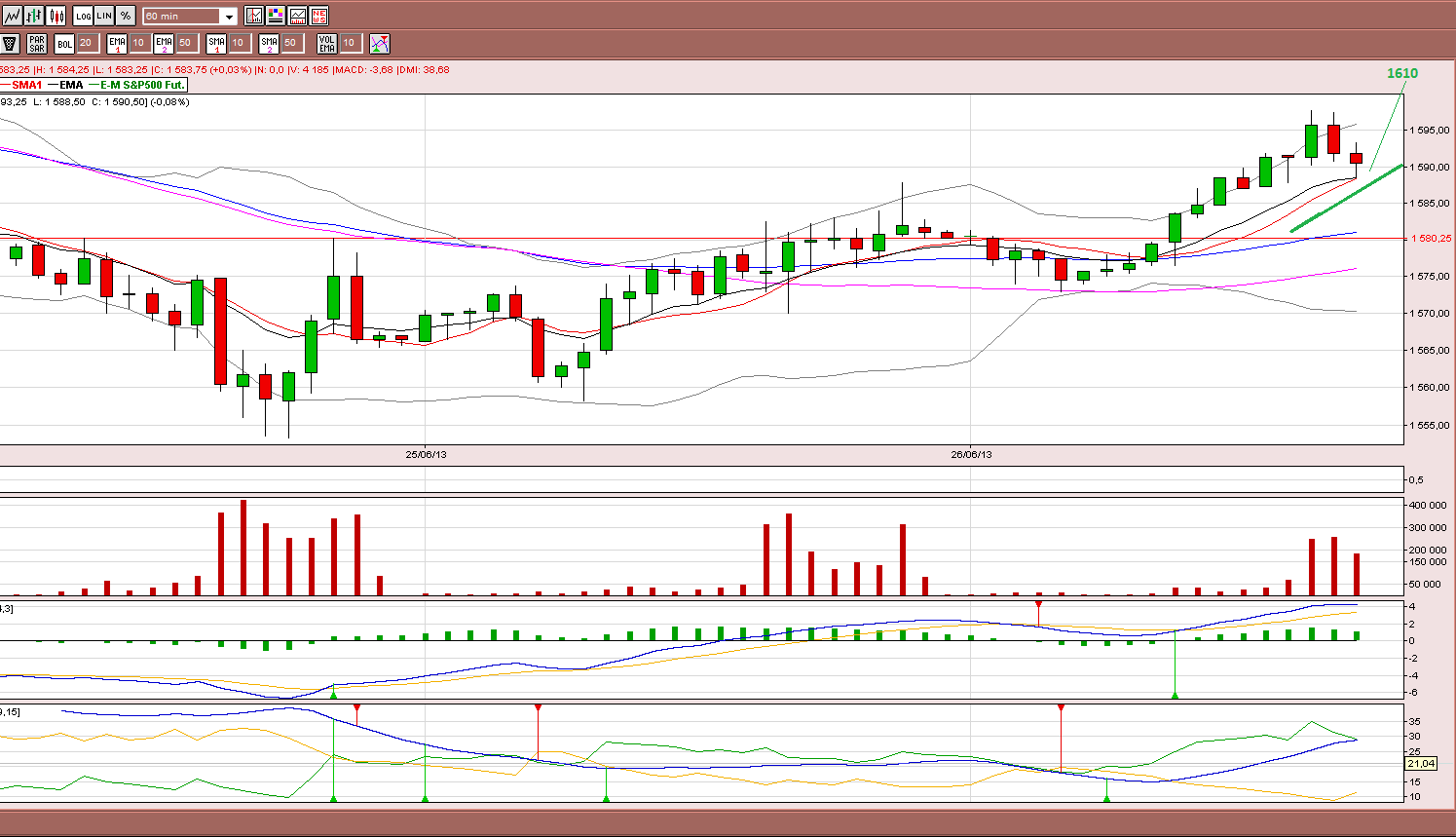1456x837 pixels.
Task: Click the MACD: -3,68 readout
Action: (363, 70)
